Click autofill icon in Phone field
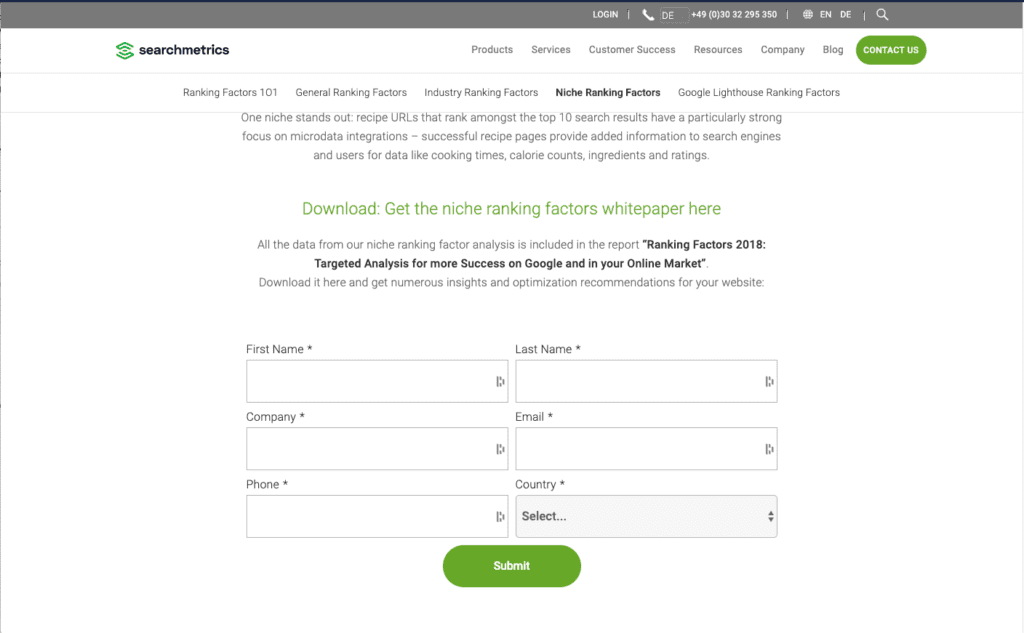 pyautogui.click(x=500, y=517)
